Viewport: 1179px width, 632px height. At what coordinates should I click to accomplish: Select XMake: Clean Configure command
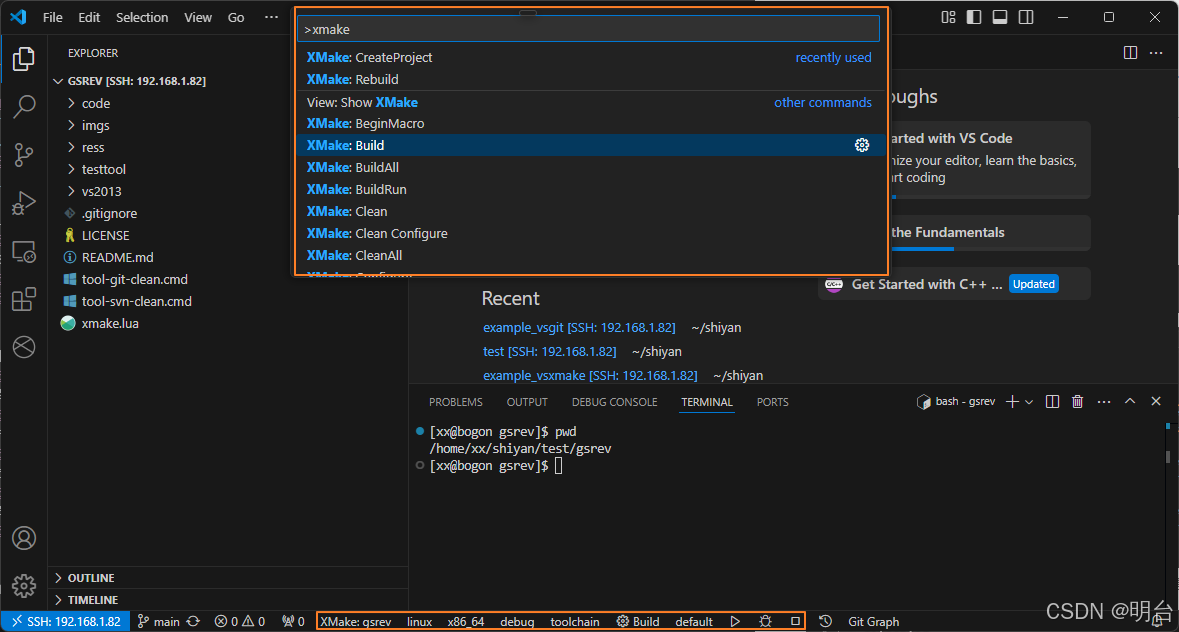589,234
